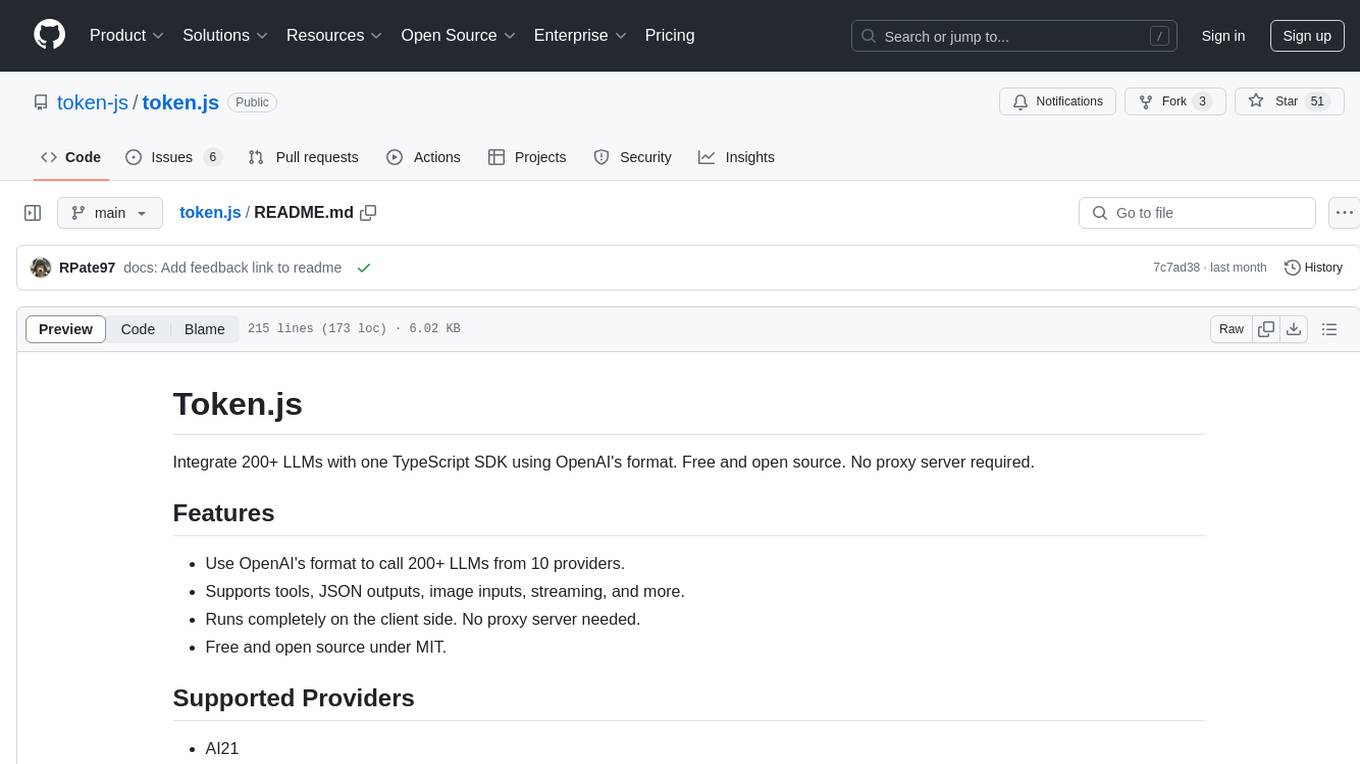Screen dimensions: 1360x764
Task: Expand the Enterprise menu
Action: click(581, 35)
